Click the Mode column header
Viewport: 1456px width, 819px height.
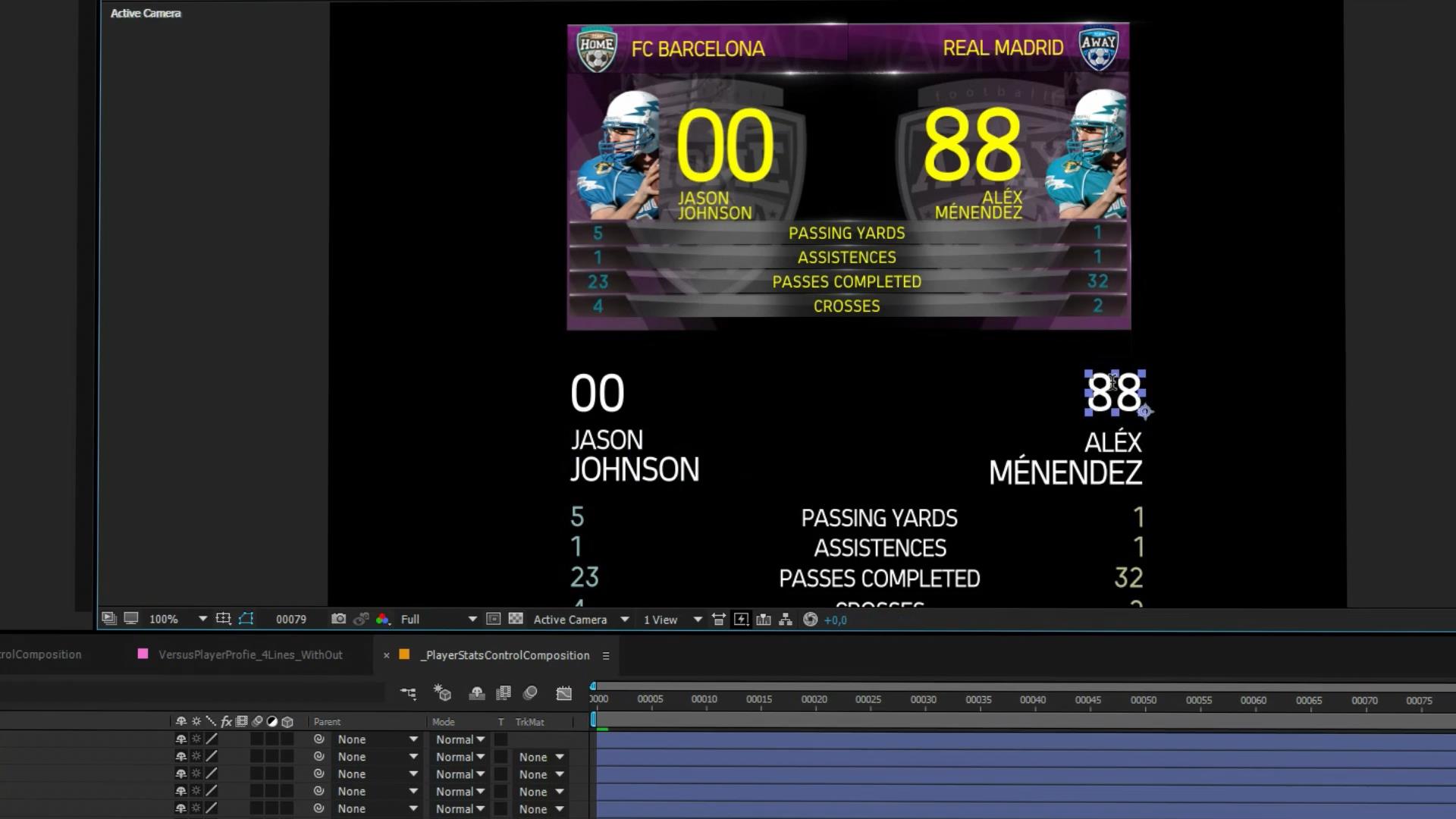[x=444, y=721]
